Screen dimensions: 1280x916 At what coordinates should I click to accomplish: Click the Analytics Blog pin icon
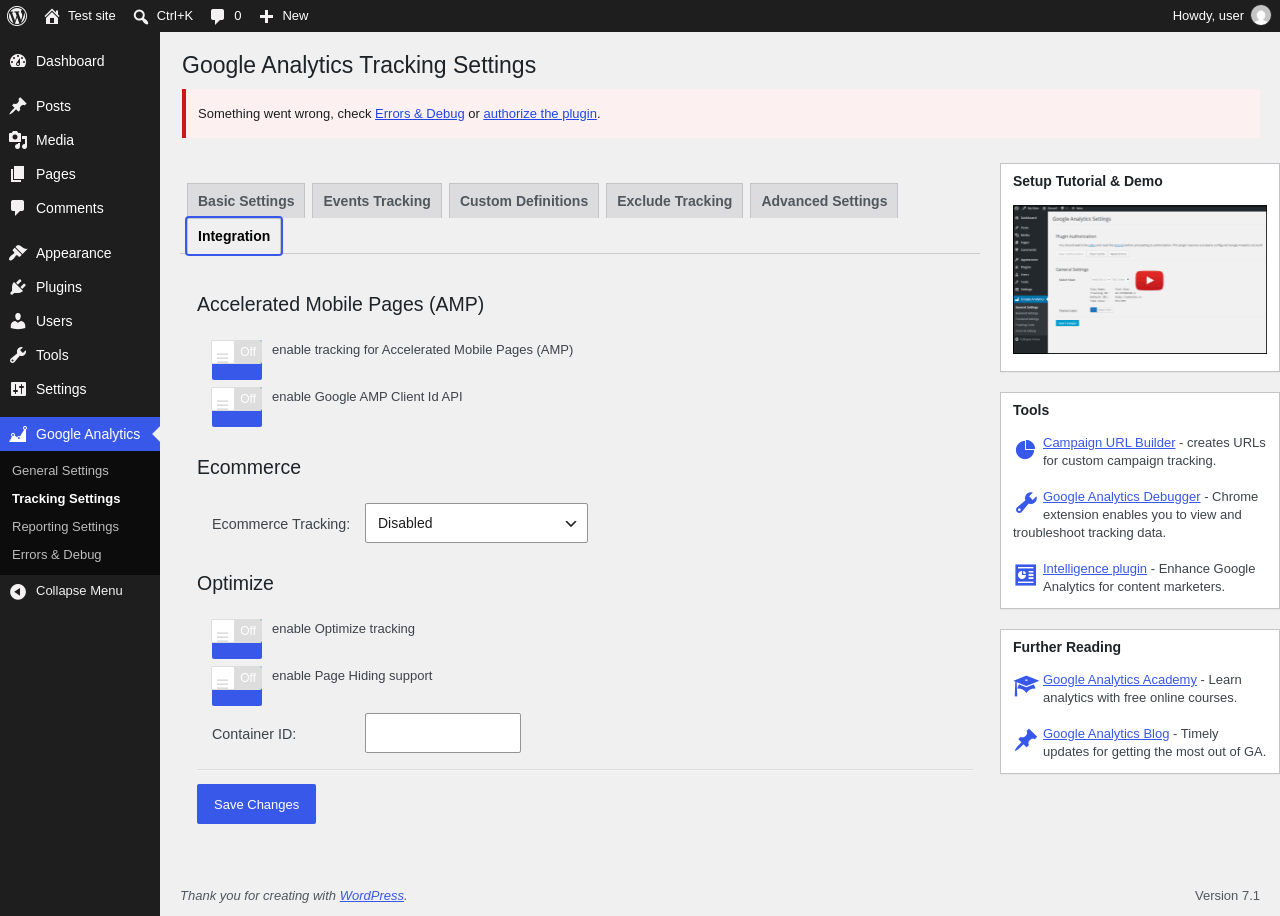click(1025, 740)
